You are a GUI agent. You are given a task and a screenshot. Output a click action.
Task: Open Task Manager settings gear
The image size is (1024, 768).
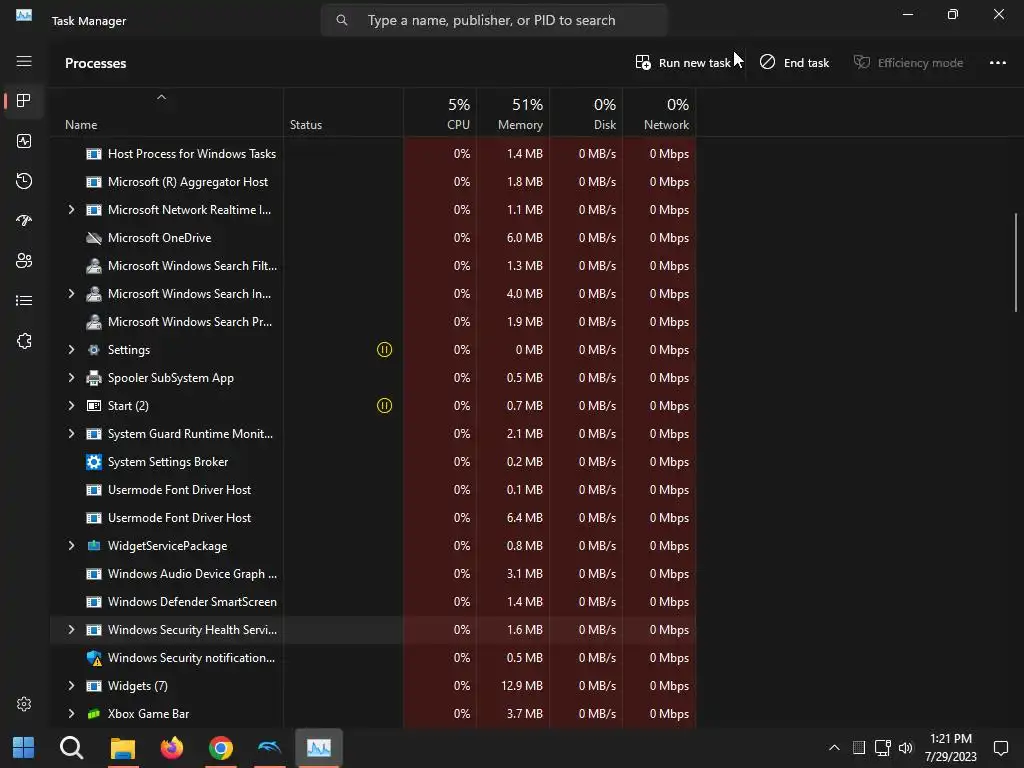24,704
